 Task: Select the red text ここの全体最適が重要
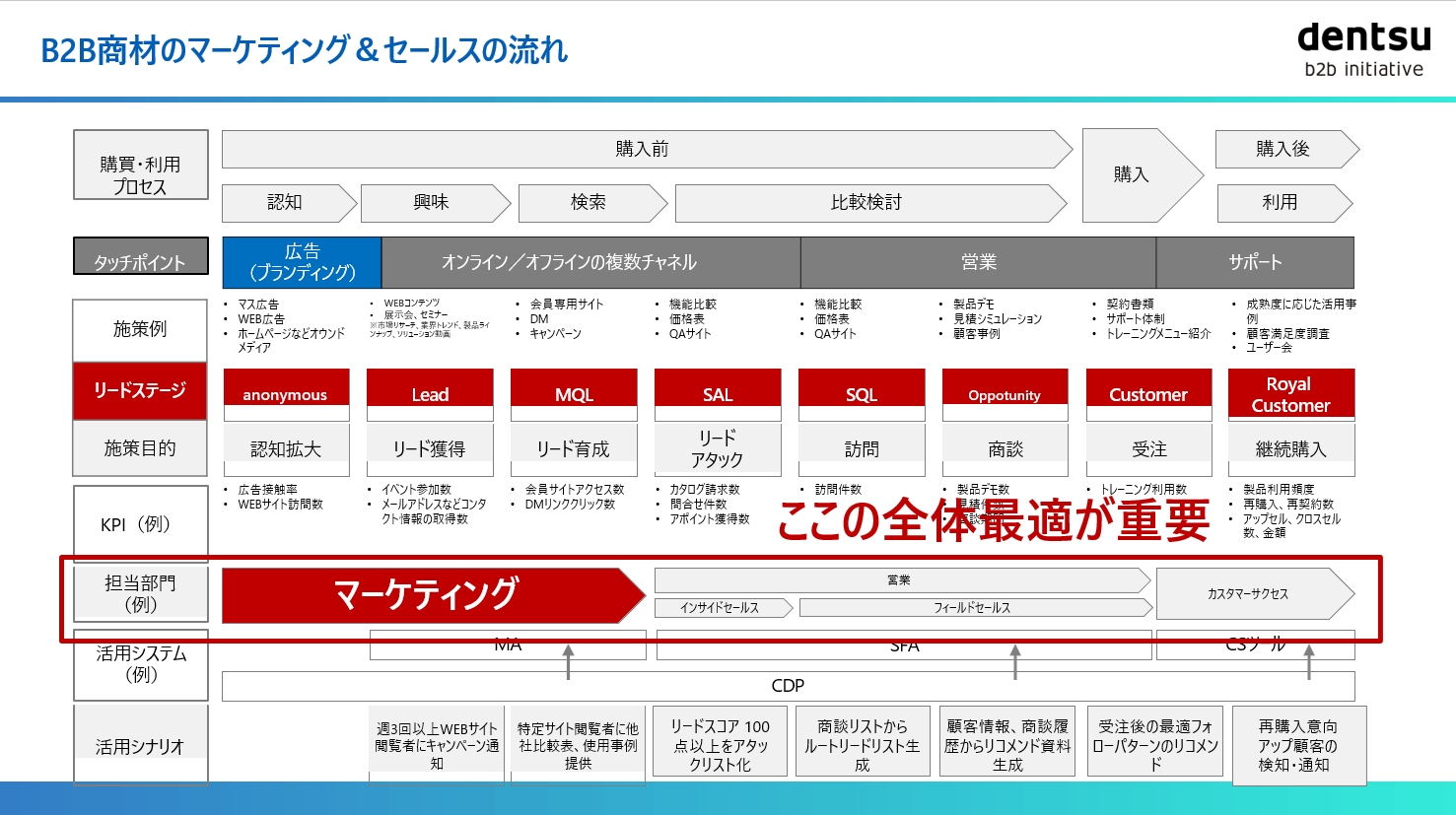point(993,520)
